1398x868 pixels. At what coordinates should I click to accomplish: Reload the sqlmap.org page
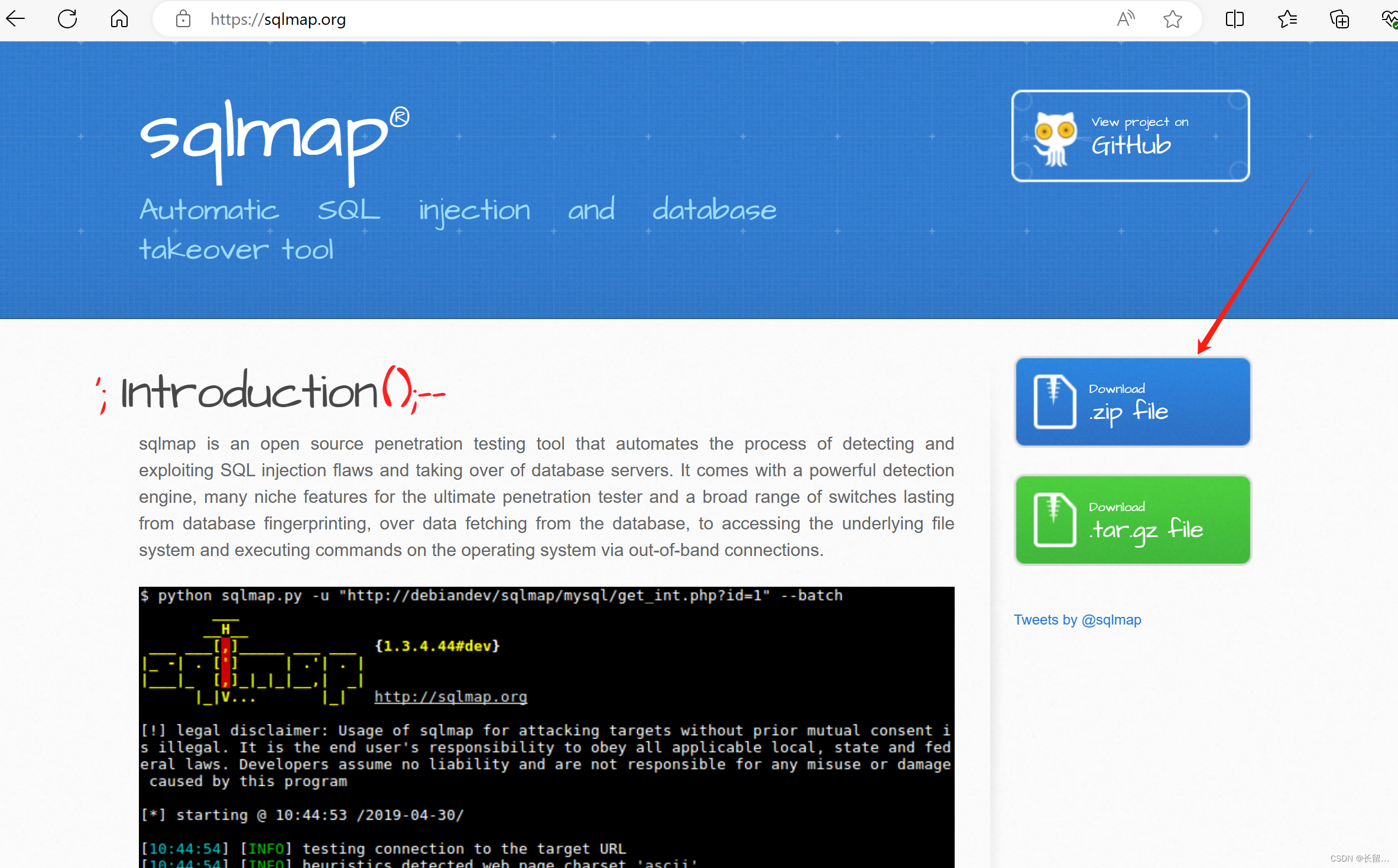[67, 19]
